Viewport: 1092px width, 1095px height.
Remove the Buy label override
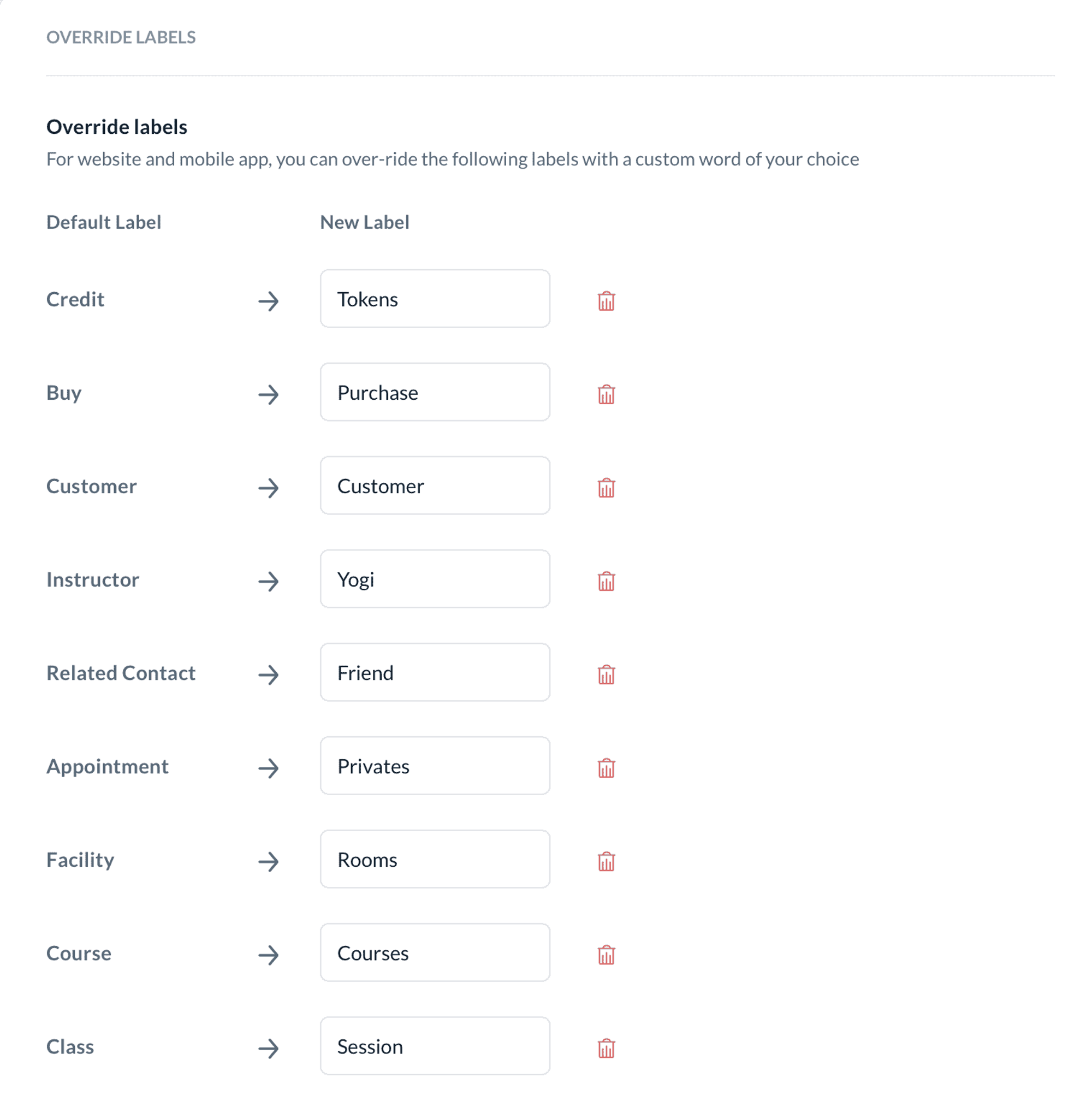pos(606,394)
